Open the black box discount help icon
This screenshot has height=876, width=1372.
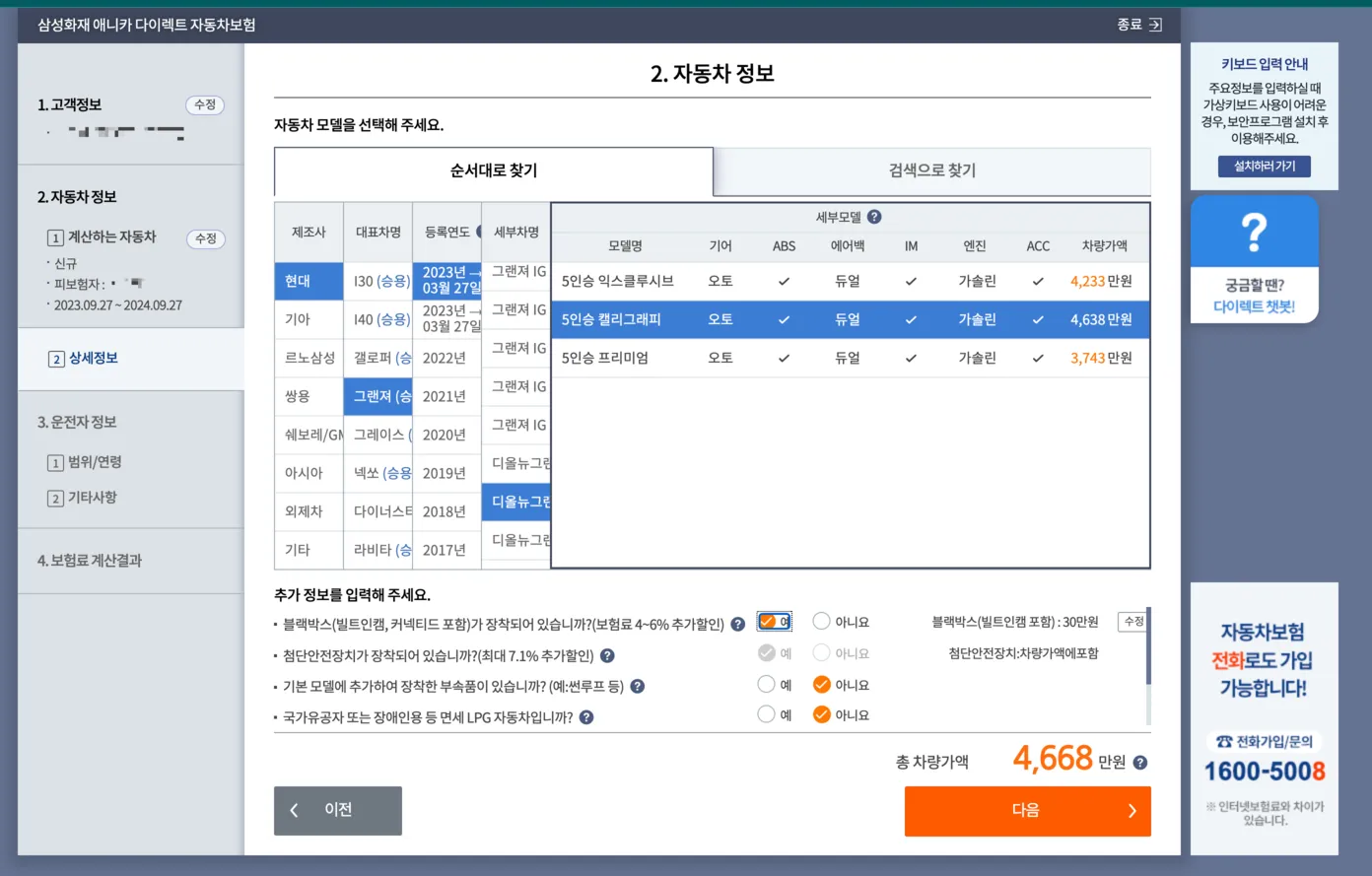(x=738, y=622)
